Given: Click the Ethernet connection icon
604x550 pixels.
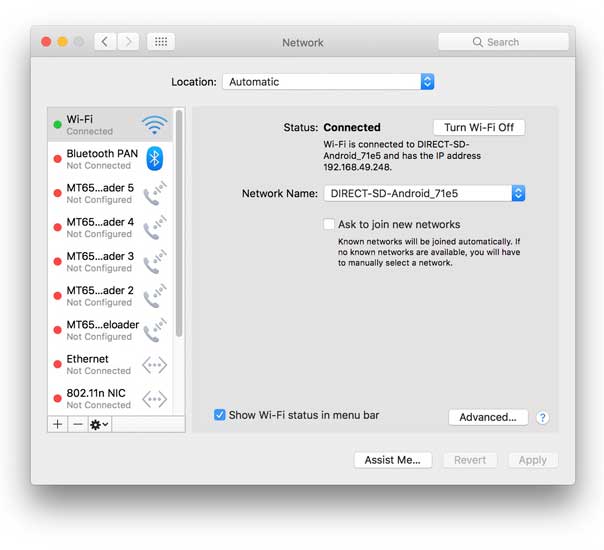Looking at the screenshot, I should tap(154, 365).
